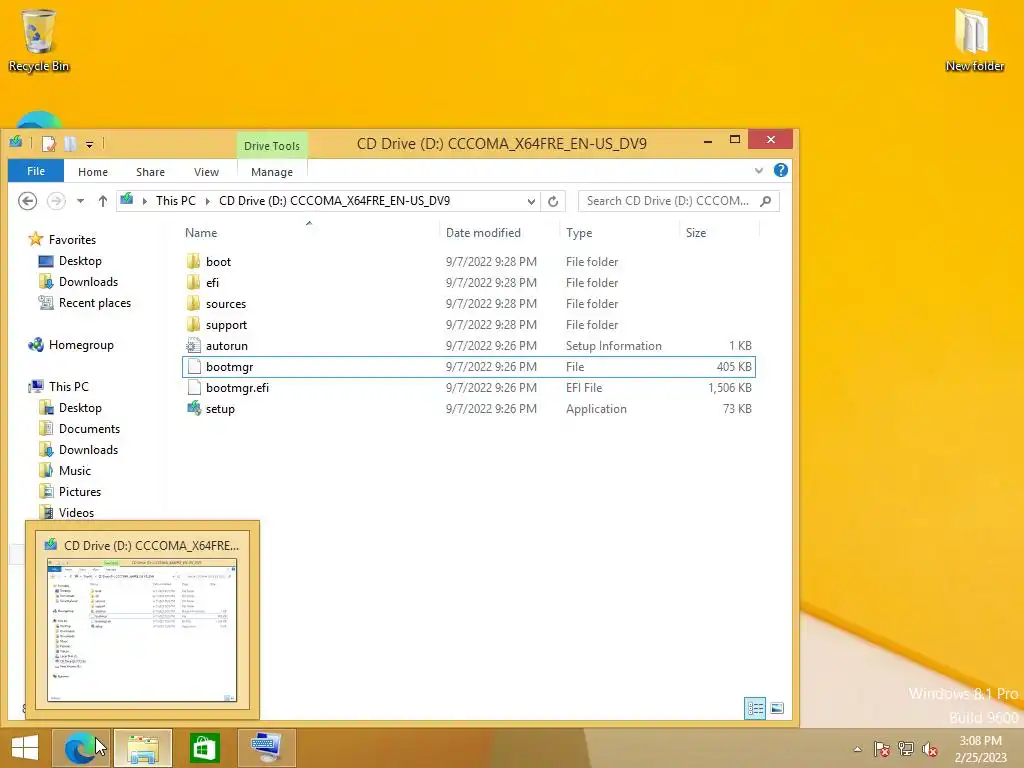
Task: Expand the ribbon with the chevron
Action: (x=758, y=171)
